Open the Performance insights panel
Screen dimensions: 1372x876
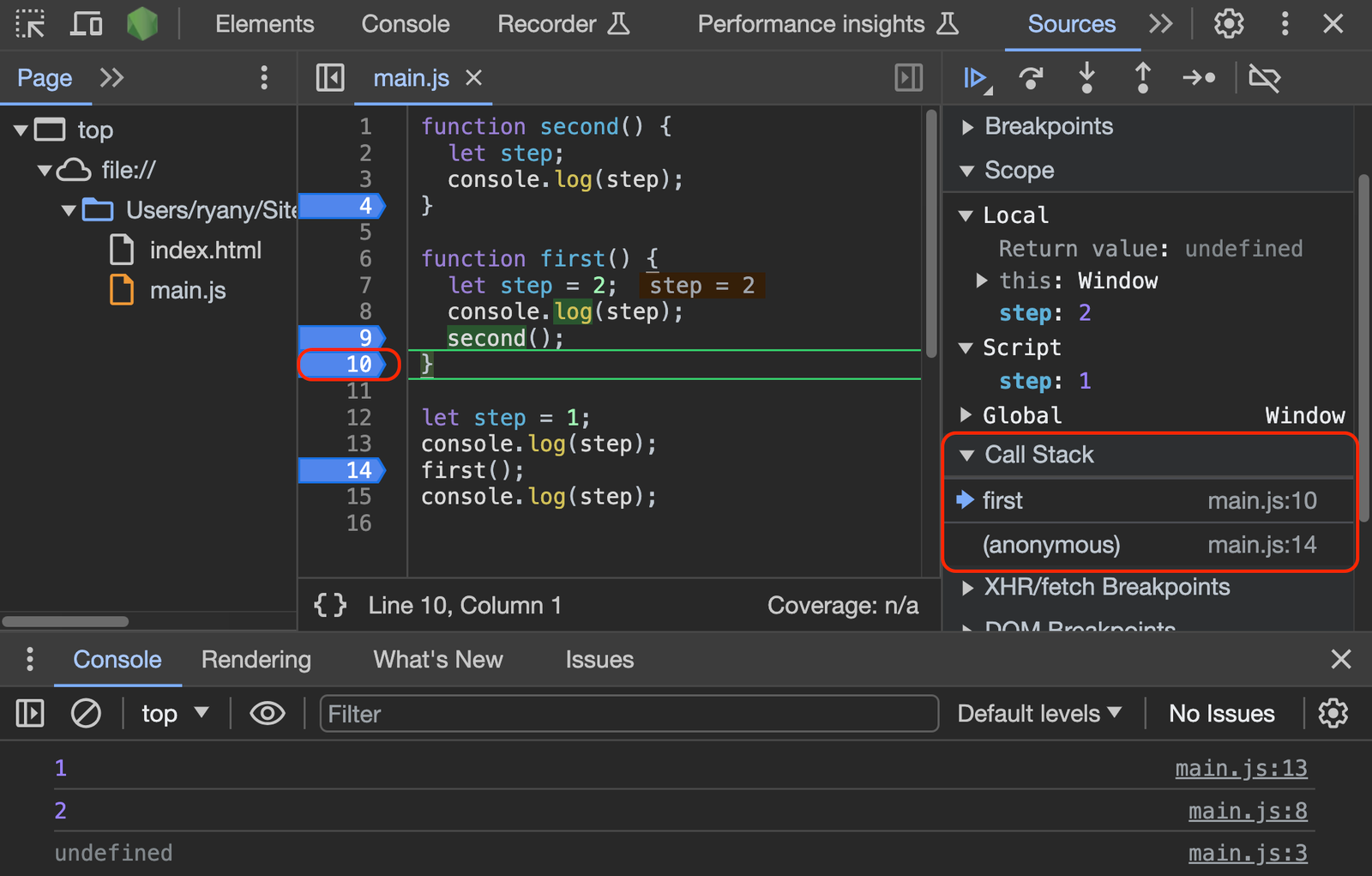click(x=811, y=23)
